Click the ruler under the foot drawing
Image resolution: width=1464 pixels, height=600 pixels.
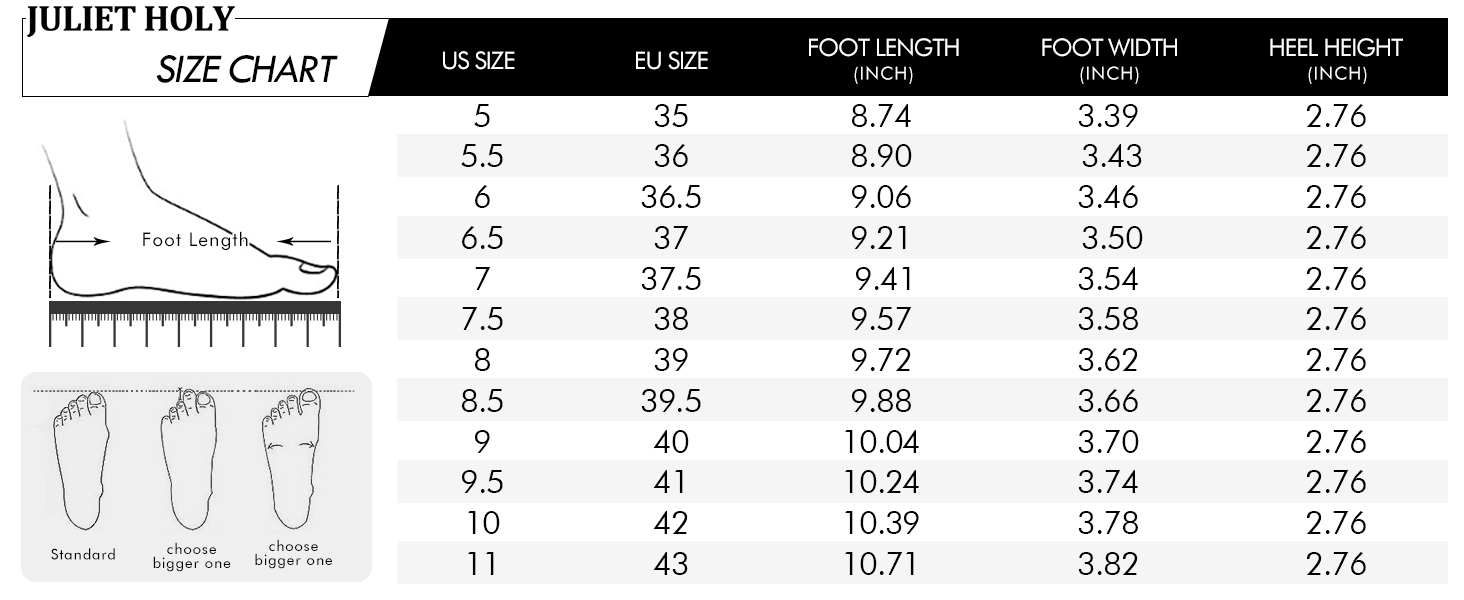point(195,323)
